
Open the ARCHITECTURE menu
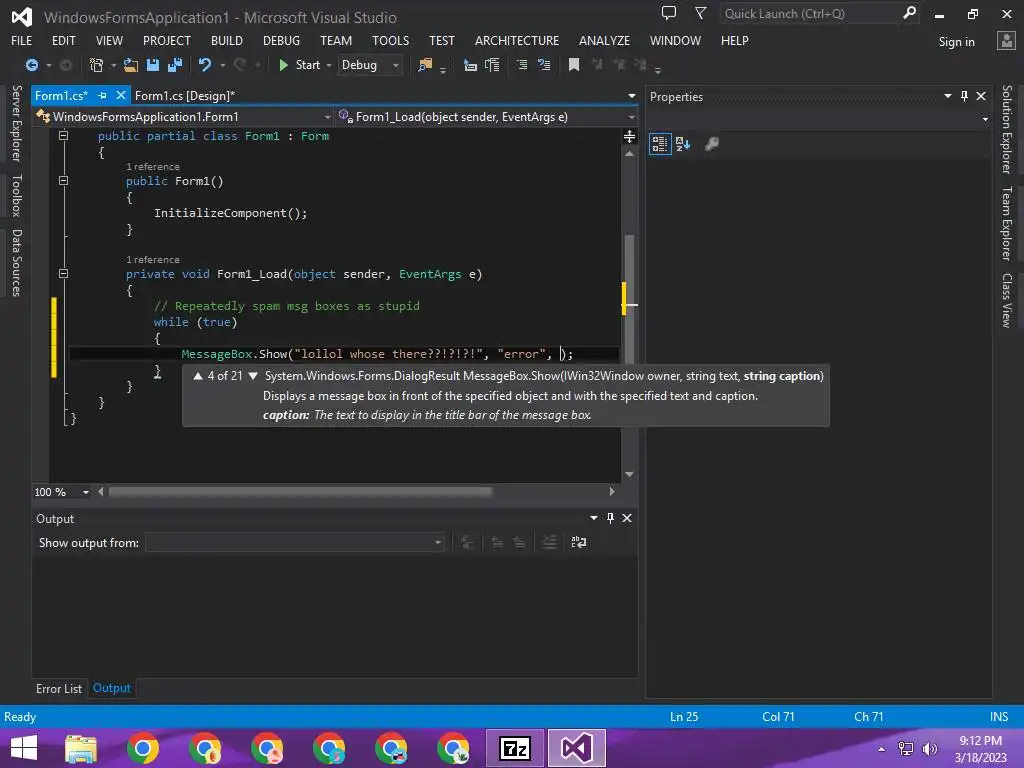point(517,40)
